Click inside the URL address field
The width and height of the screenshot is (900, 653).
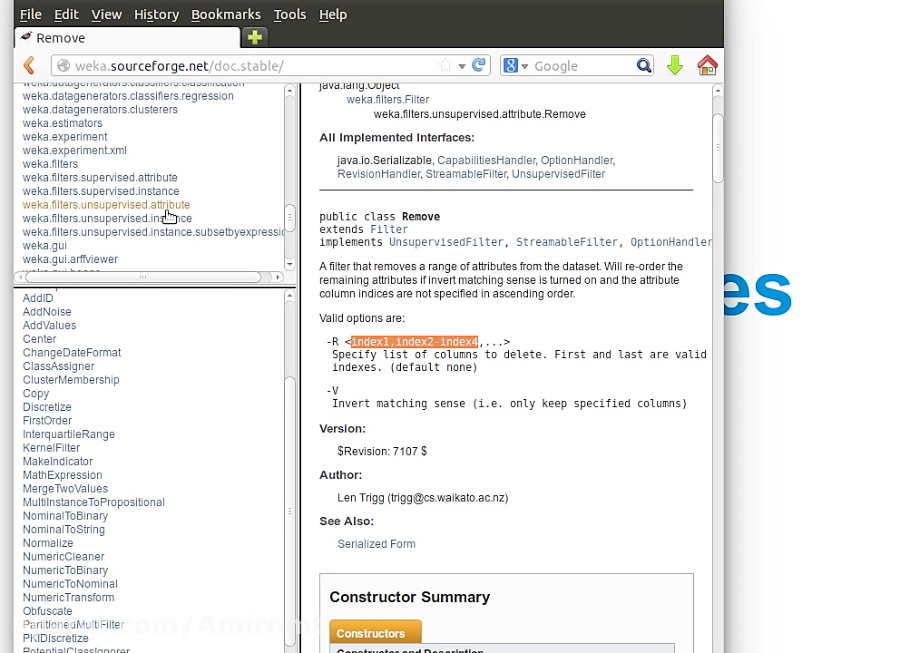tap(250, 63)
